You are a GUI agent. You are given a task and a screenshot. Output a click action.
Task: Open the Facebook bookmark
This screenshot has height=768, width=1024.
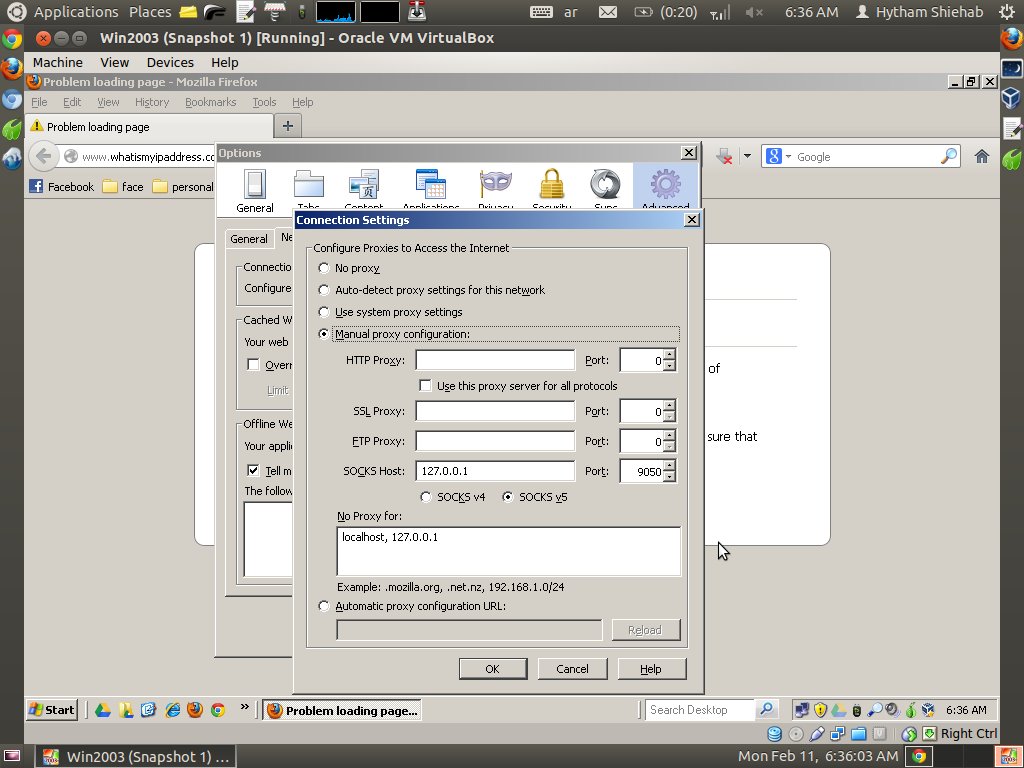tap(62, 187)
